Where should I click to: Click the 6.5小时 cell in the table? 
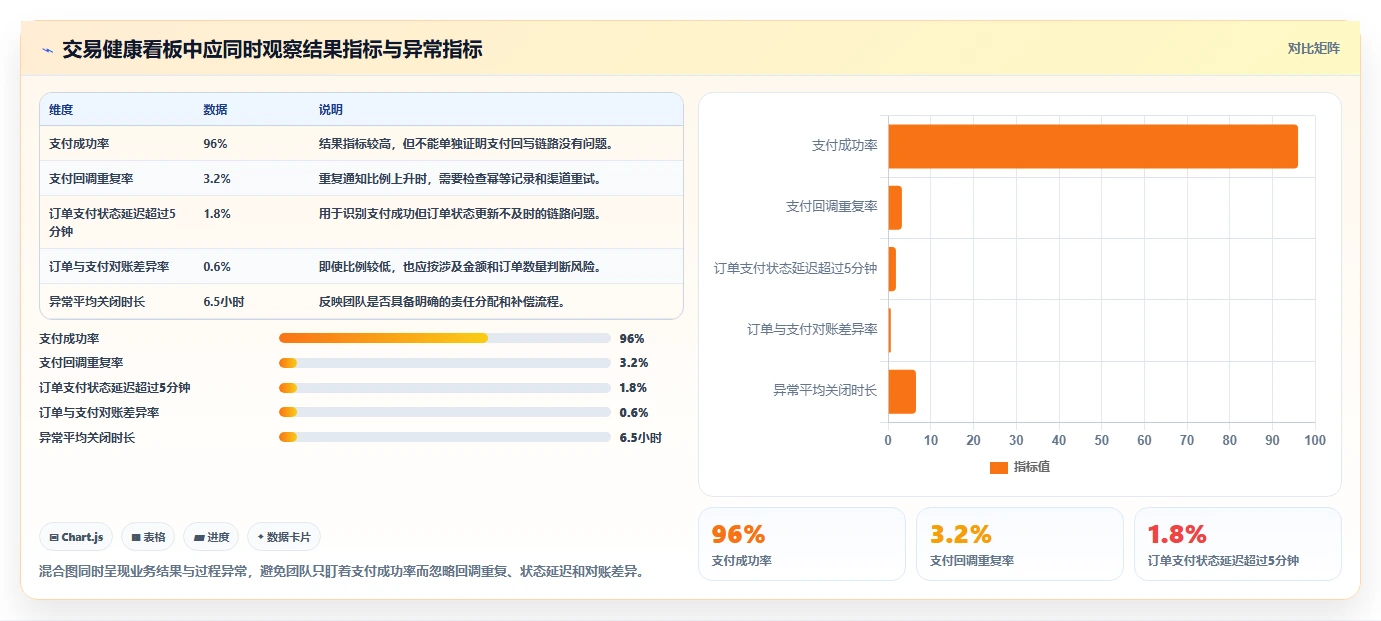pos(223,301)
